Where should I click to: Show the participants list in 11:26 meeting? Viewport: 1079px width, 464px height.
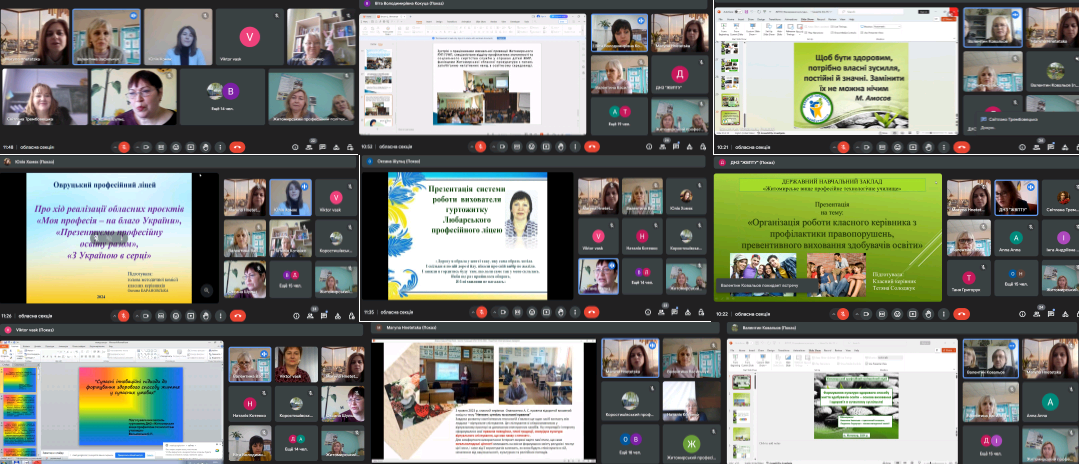(x=310, y=316)
